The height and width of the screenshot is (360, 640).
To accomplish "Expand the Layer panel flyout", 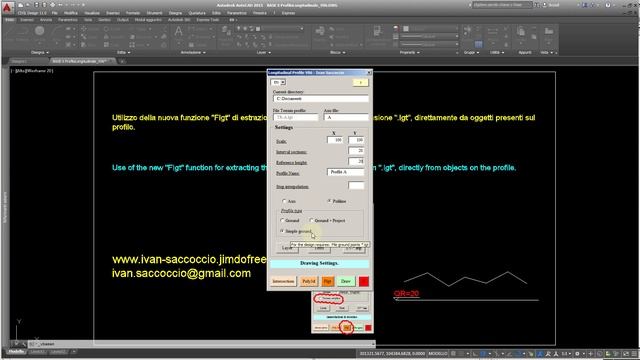I will [263, 53].
